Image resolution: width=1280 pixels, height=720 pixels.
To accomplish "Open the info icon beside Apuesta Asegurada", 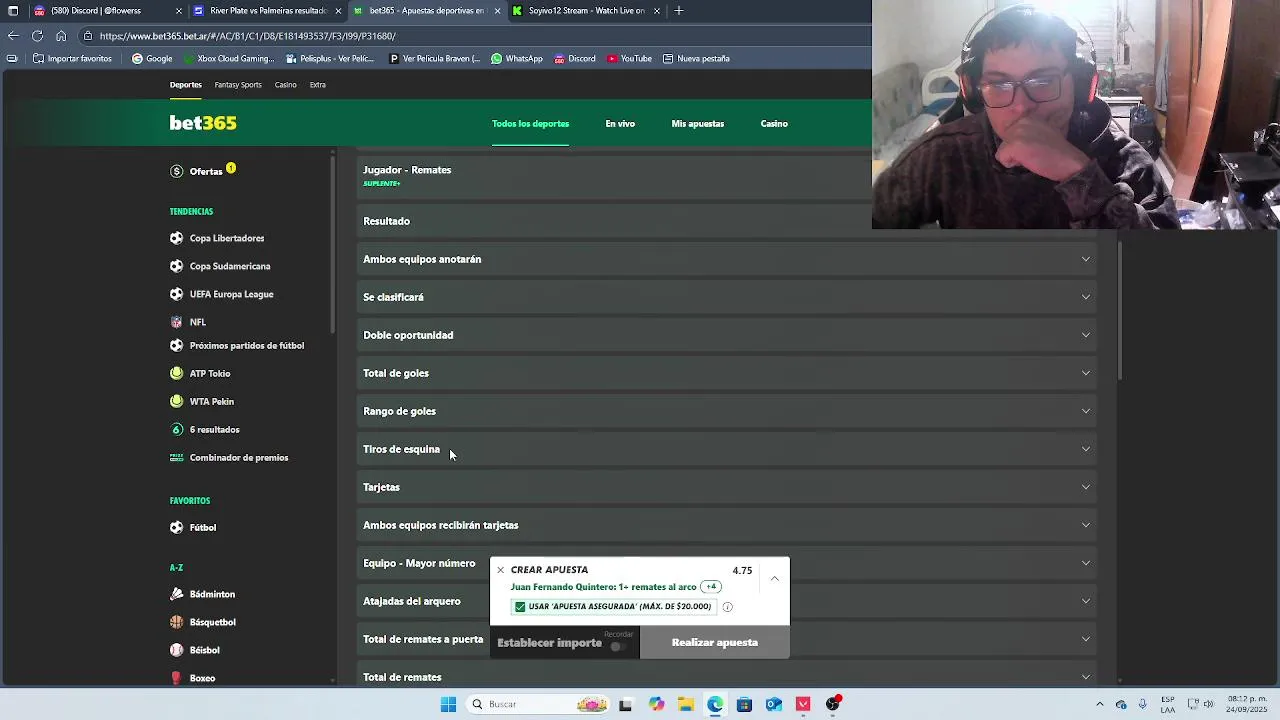I will 727,607.
